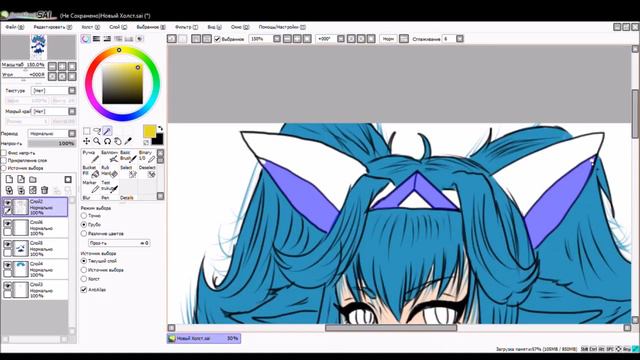Click the undo icon in top toolbar
640x360 pixels.
[172, 39]
